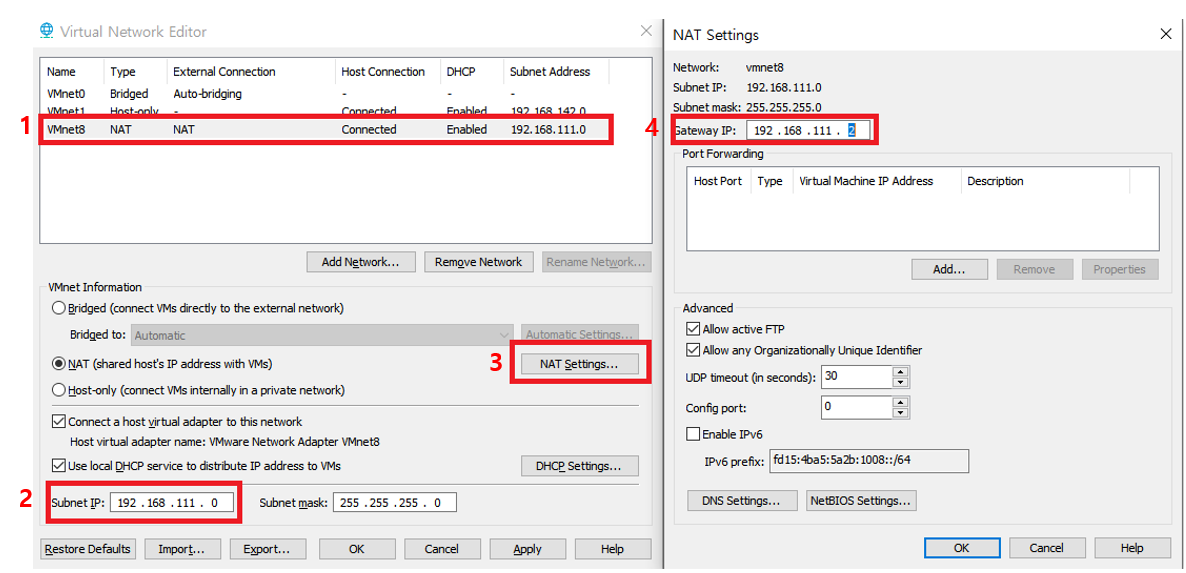
Task: Click the Description column header
Action: tap(1045, 181)
